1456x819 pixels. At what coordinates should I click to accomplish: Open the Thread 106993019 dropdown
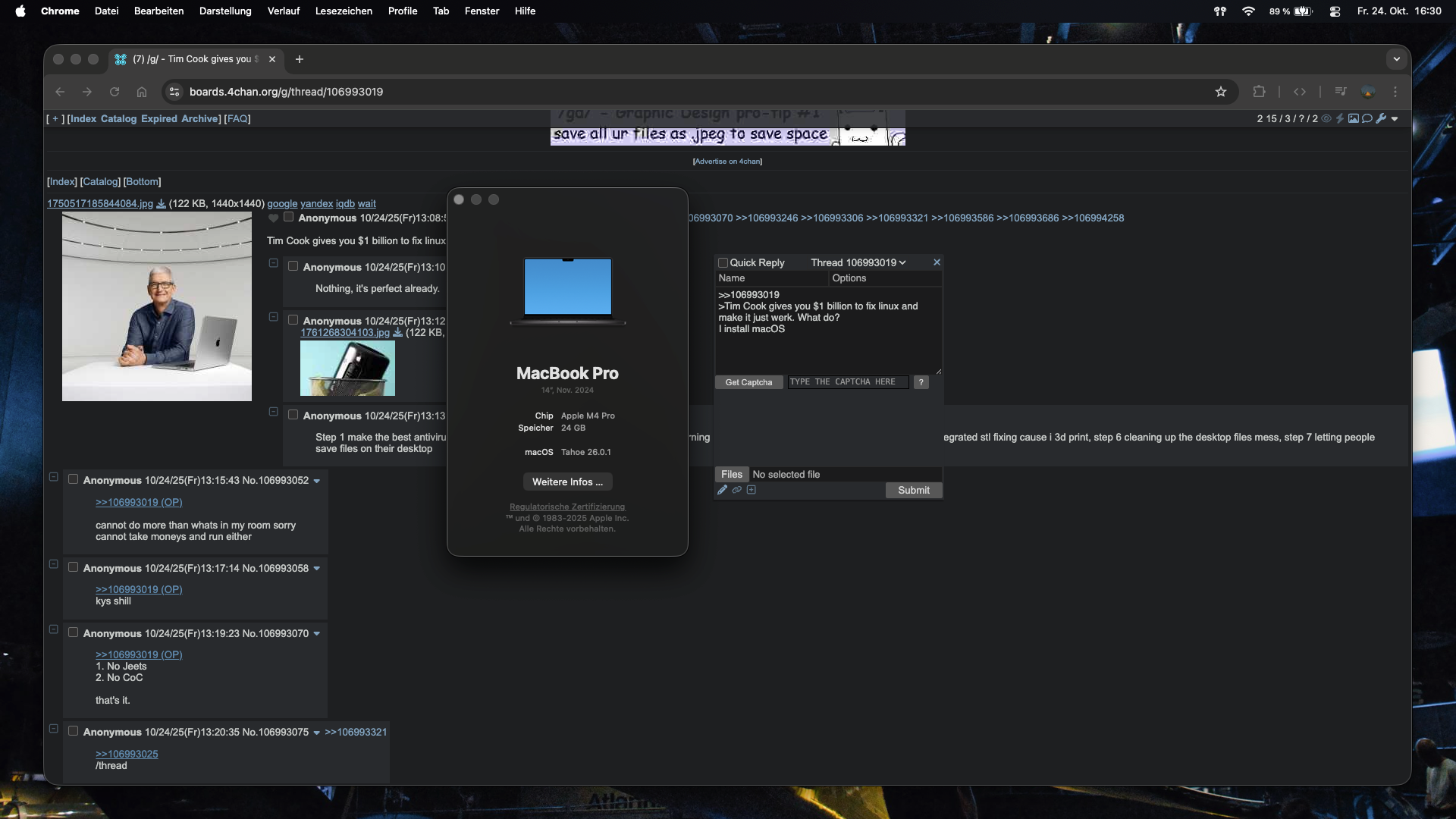(858, 262)
